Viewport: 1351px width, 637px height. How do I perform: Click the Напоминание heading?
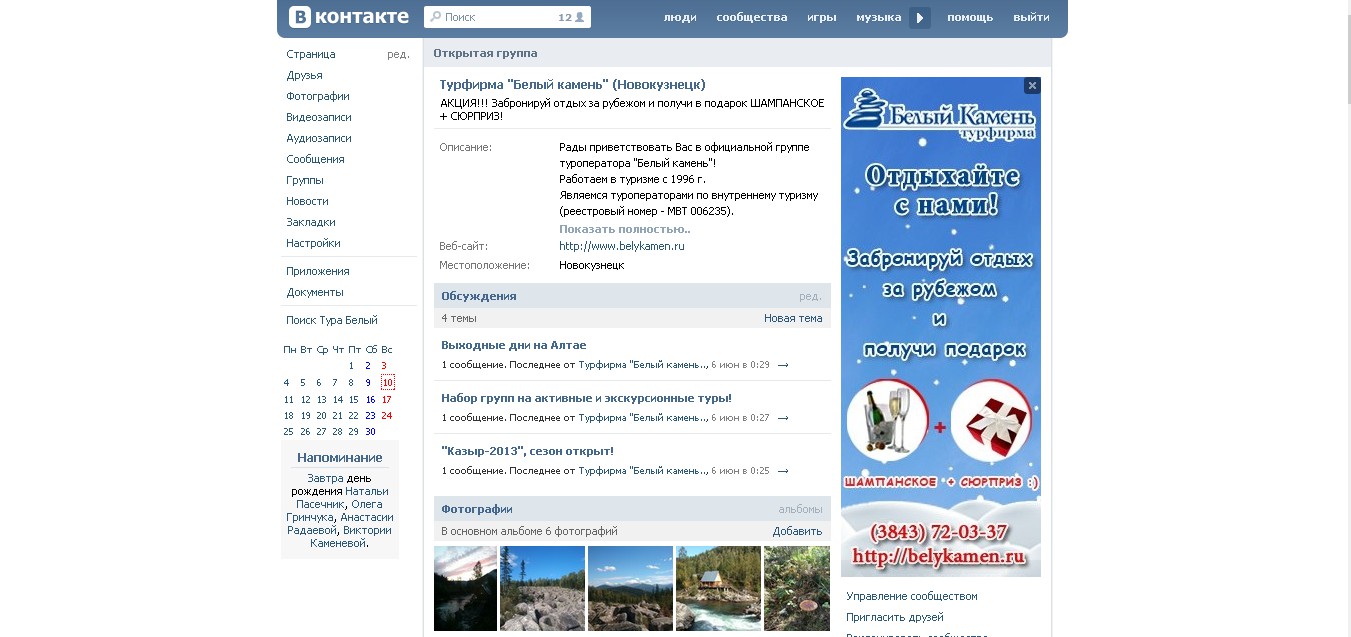point(340,457)
